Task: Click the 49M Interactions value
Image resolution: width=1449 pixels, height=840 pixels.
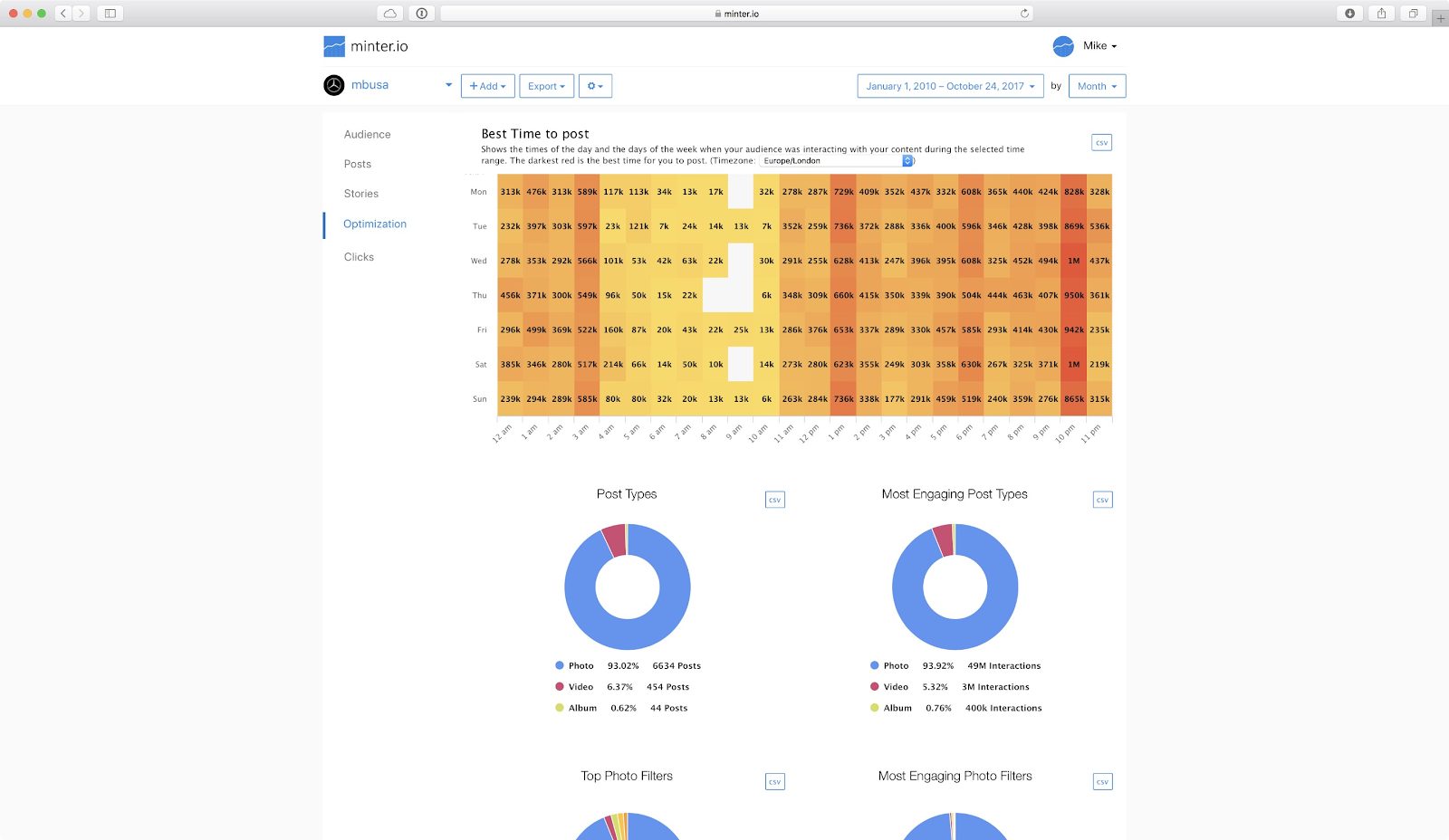Action: click(1004, 665)
